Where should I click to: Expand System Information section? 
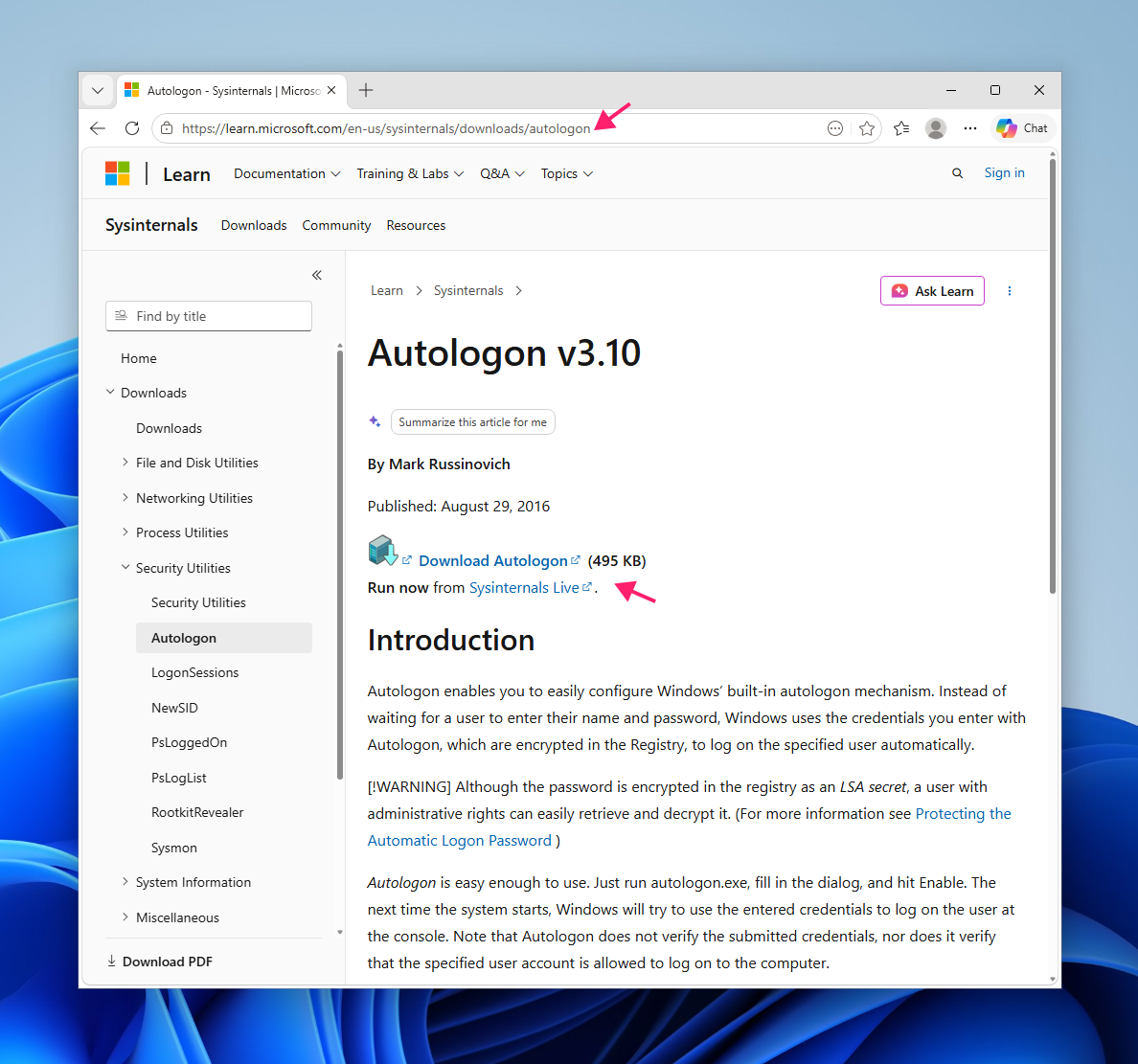tap(125, 881)
